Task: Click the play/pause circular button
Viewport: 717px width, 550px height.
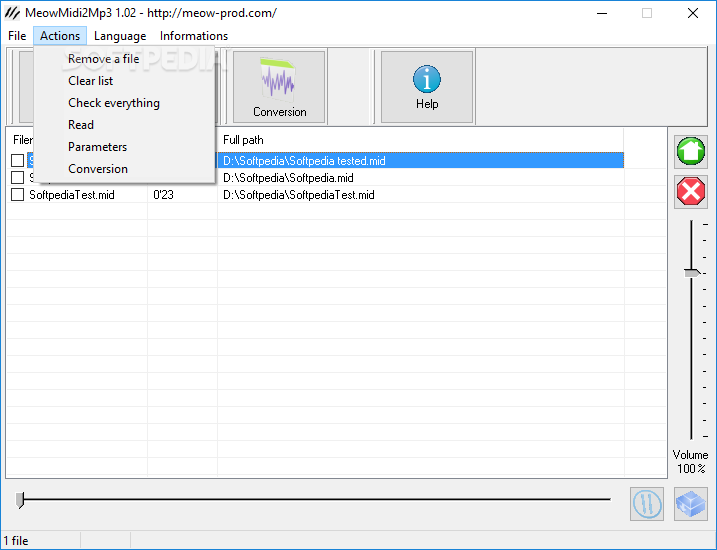Action: 647,504
